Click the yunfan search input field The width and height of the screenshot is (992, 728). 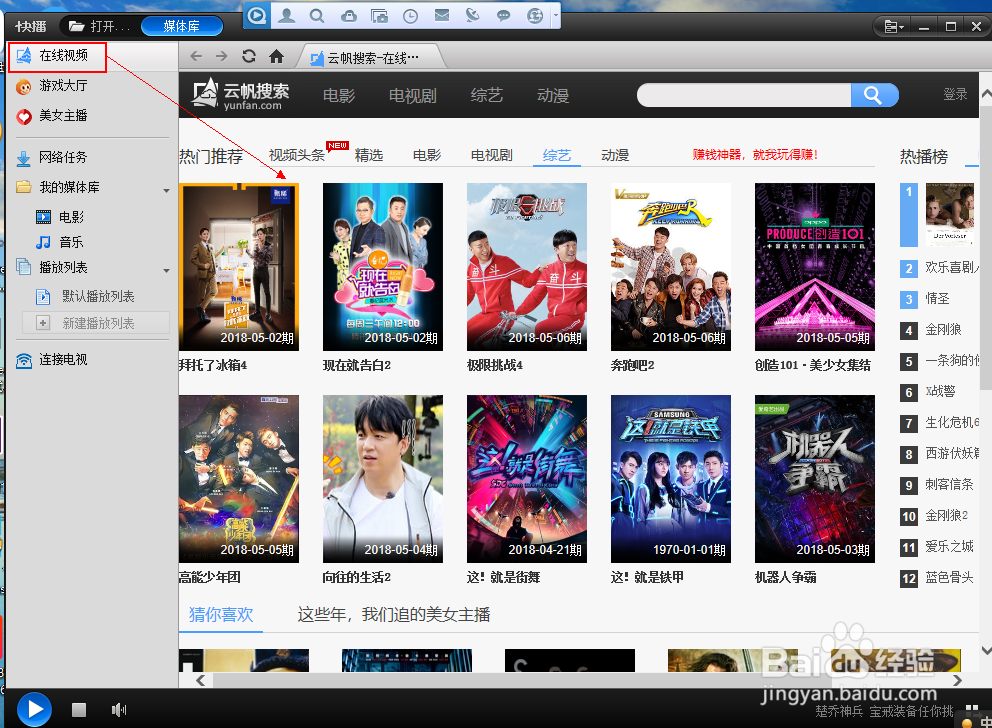[x=744, y=96]
